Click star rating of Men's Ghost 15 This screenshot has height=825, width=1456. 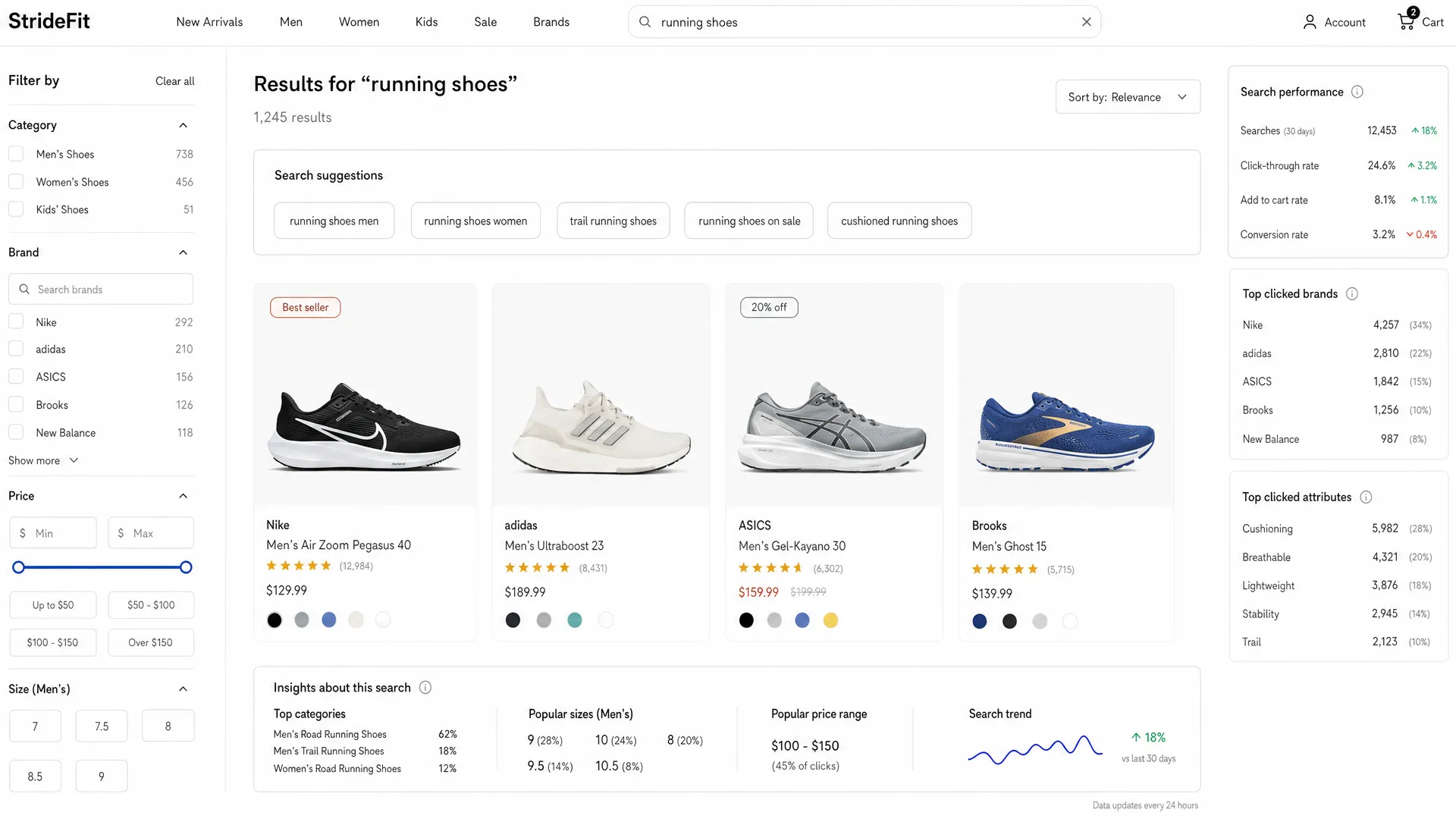1005,569
